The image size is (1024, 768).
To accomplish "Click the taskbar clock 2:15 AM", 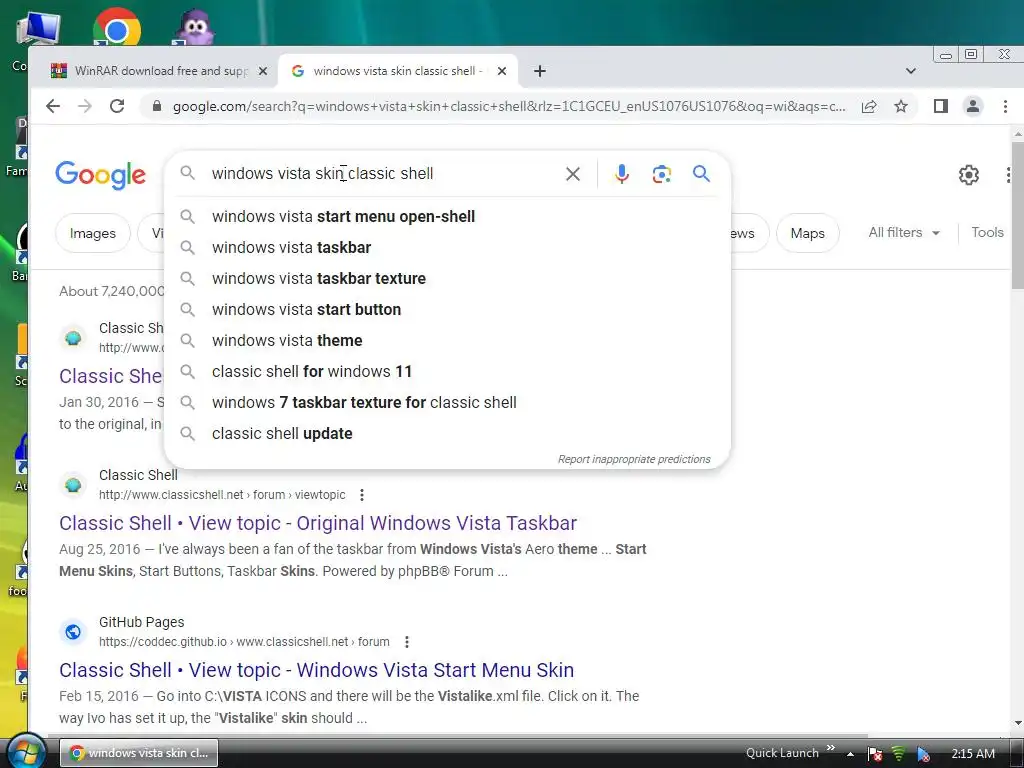I will tap(972, 754).
